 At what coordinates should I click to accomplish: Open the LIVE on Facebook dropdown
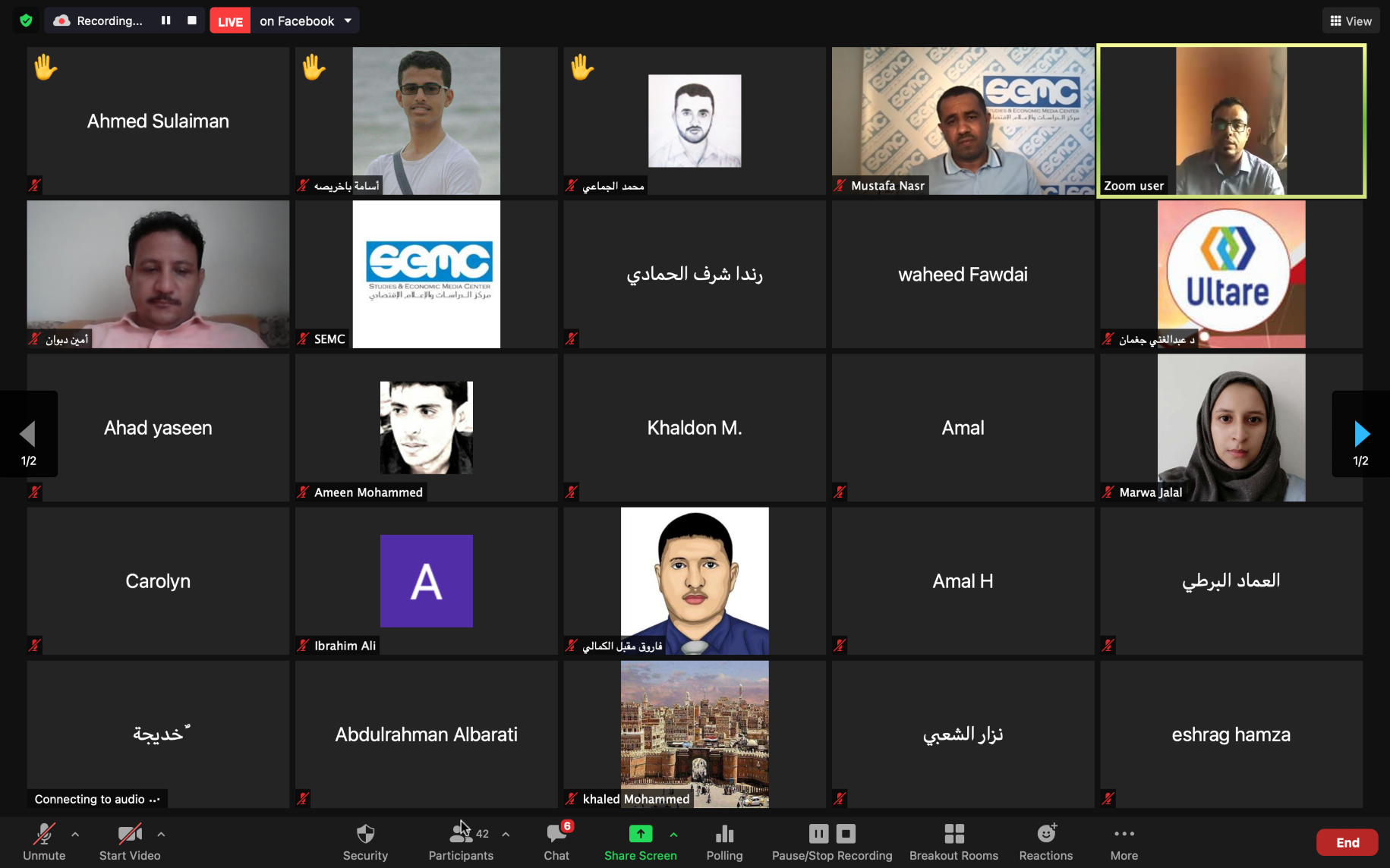click(x=348, y=20)
